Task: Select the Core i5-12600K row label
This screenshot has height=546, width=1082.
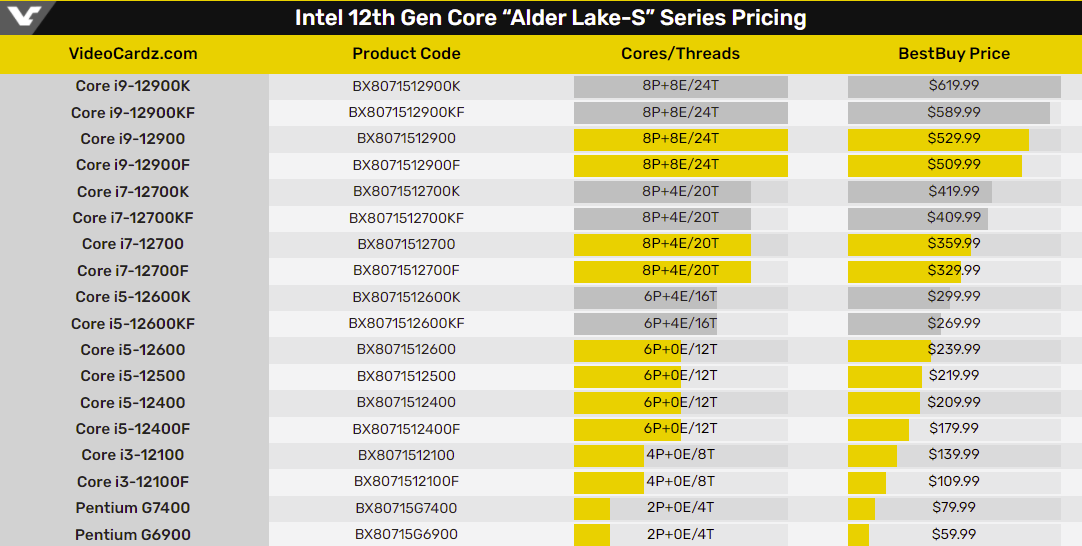Action: pos(133,297)
